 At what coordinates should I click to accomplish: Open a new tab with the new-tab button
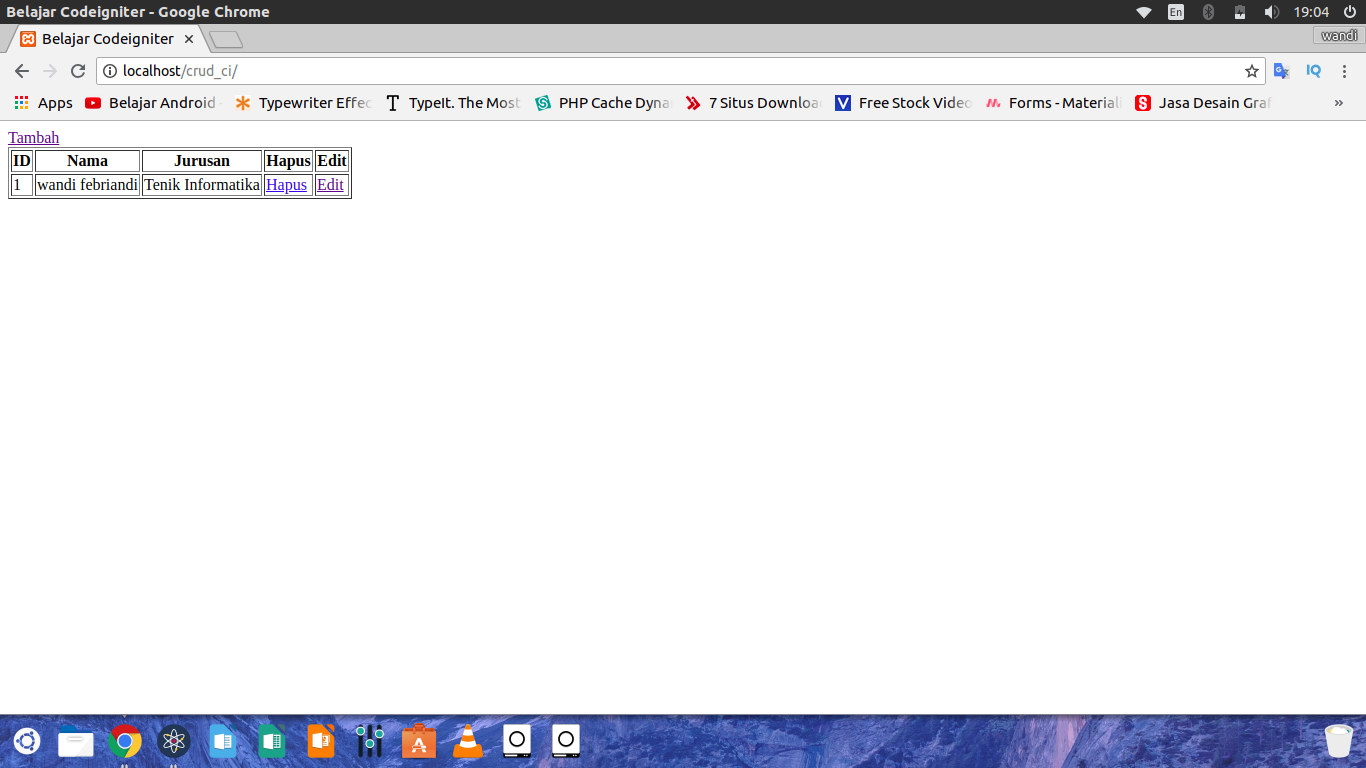tap(226, 40)
